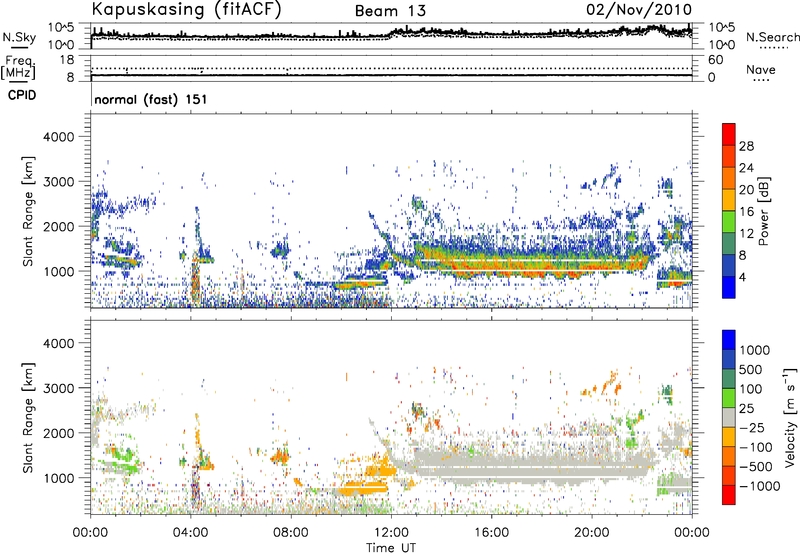This screenshot has width=800, height=554.
Task: Click the '60' Nave axis tick
Action: [x=716, y=60]
